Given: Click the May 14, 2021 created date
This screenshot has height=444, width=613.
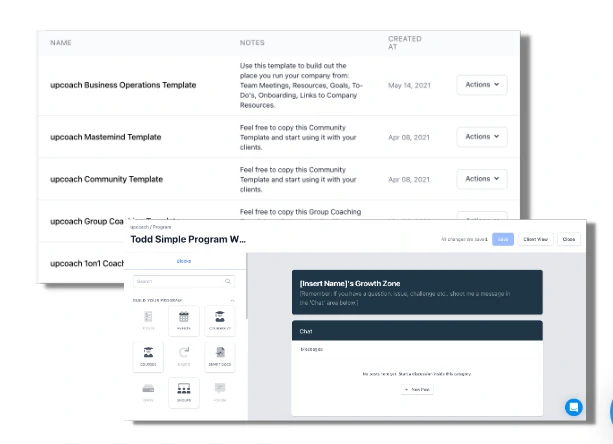Looking at the screenshot, I should pos(409,85).
